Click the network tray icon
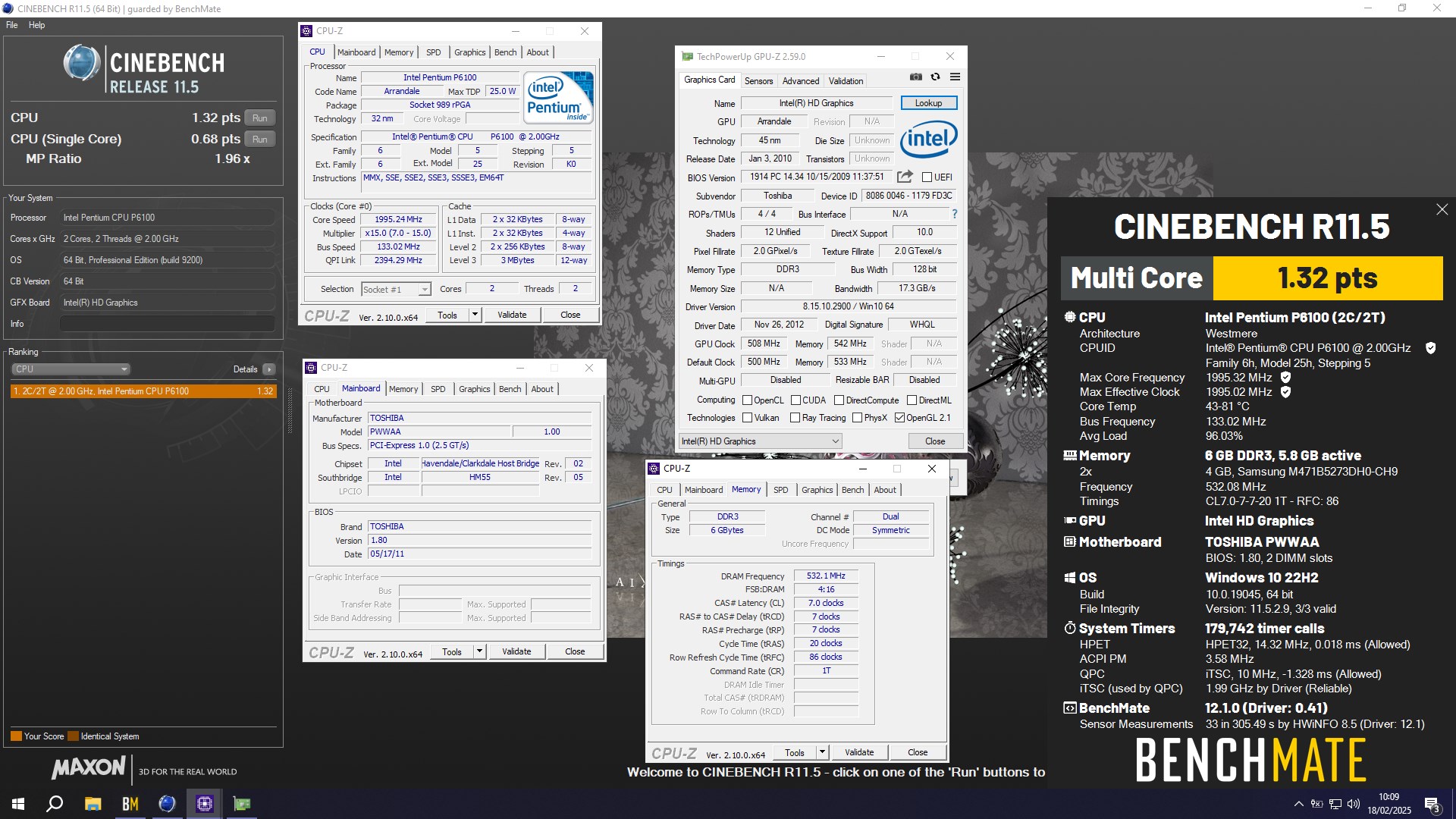1456x819 pixels. coord(1335,804)
